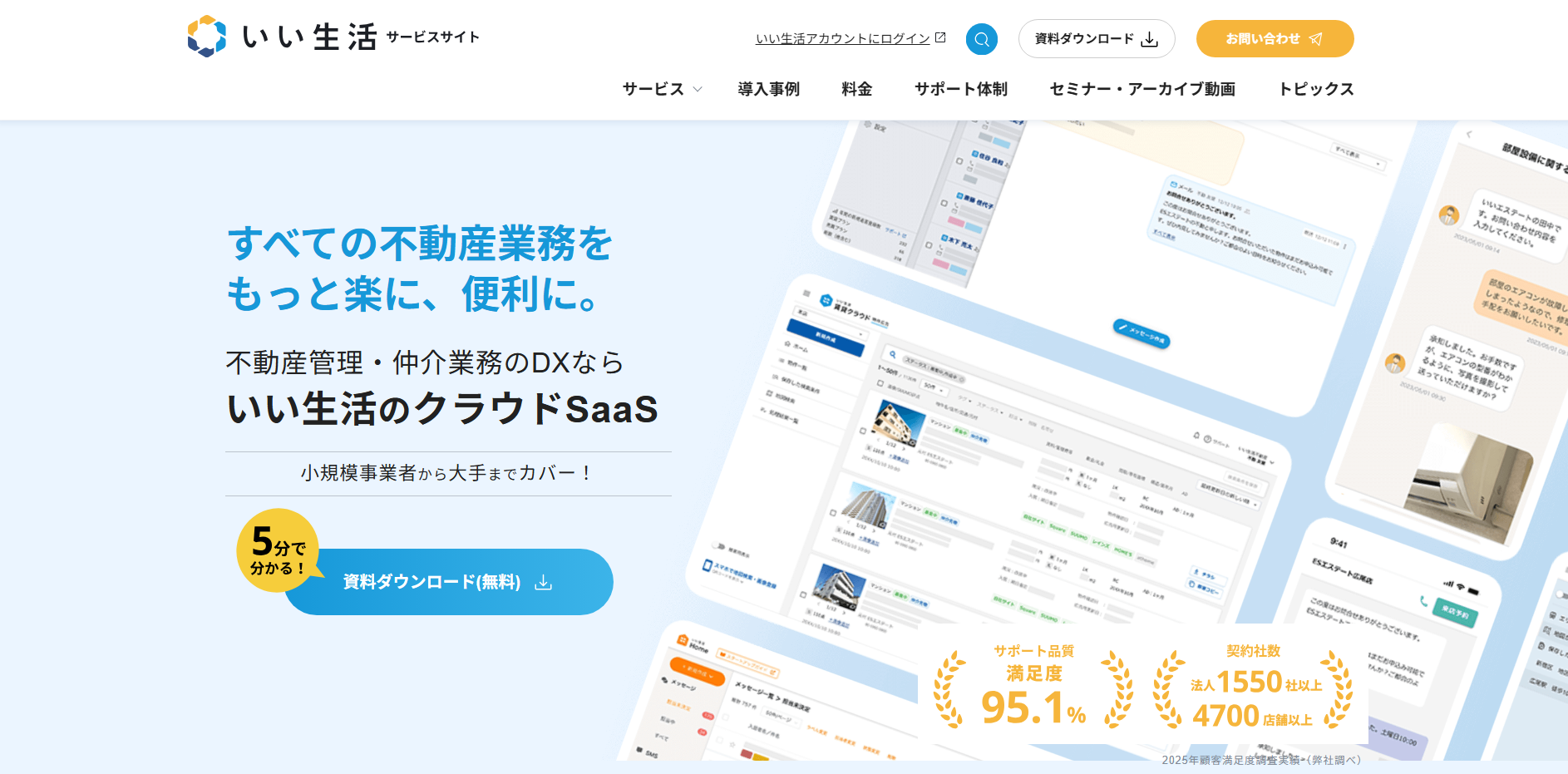Expand the サービス navigation dropdown
Screen dimensions: 1568x774
(659, 89)
